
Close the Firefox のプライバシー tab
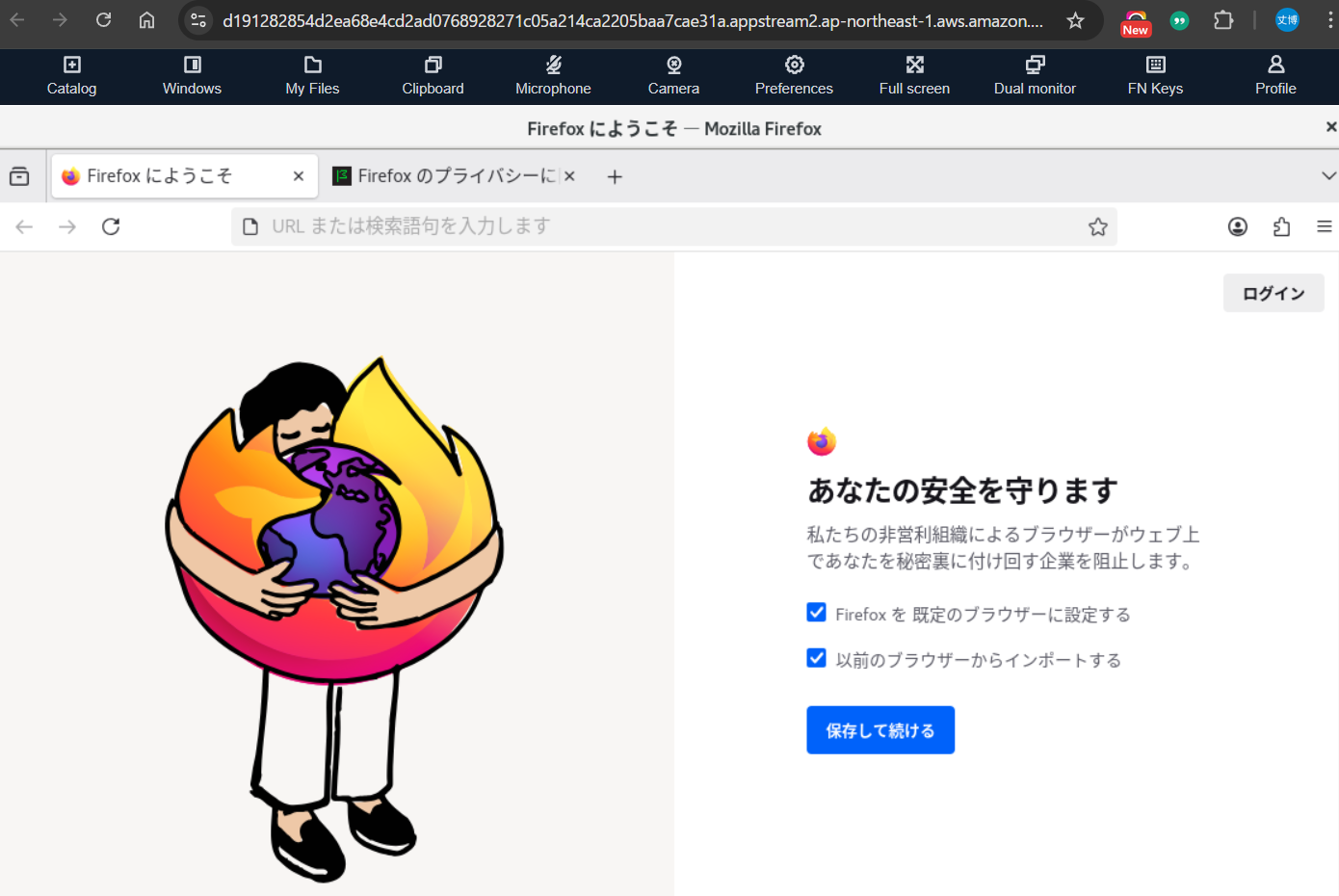click(x=569, y=176)
